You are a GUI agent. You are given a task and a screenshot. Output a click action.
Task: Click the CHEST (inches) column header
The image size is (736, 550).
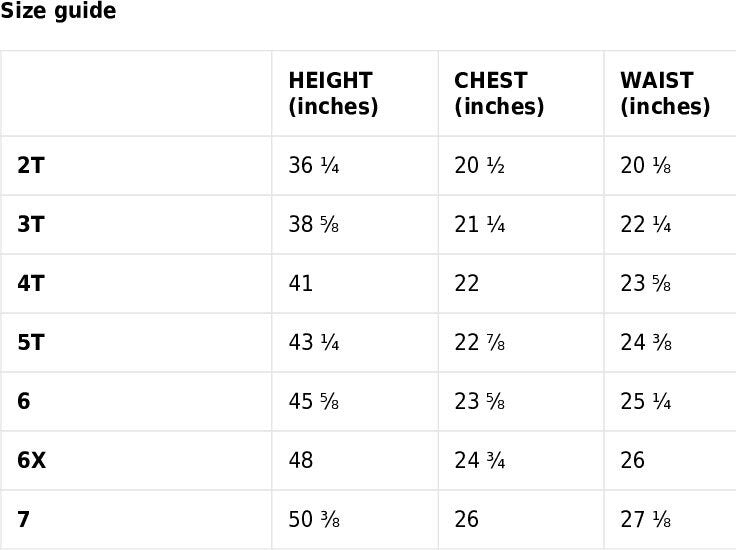click(x=499, y=93)
